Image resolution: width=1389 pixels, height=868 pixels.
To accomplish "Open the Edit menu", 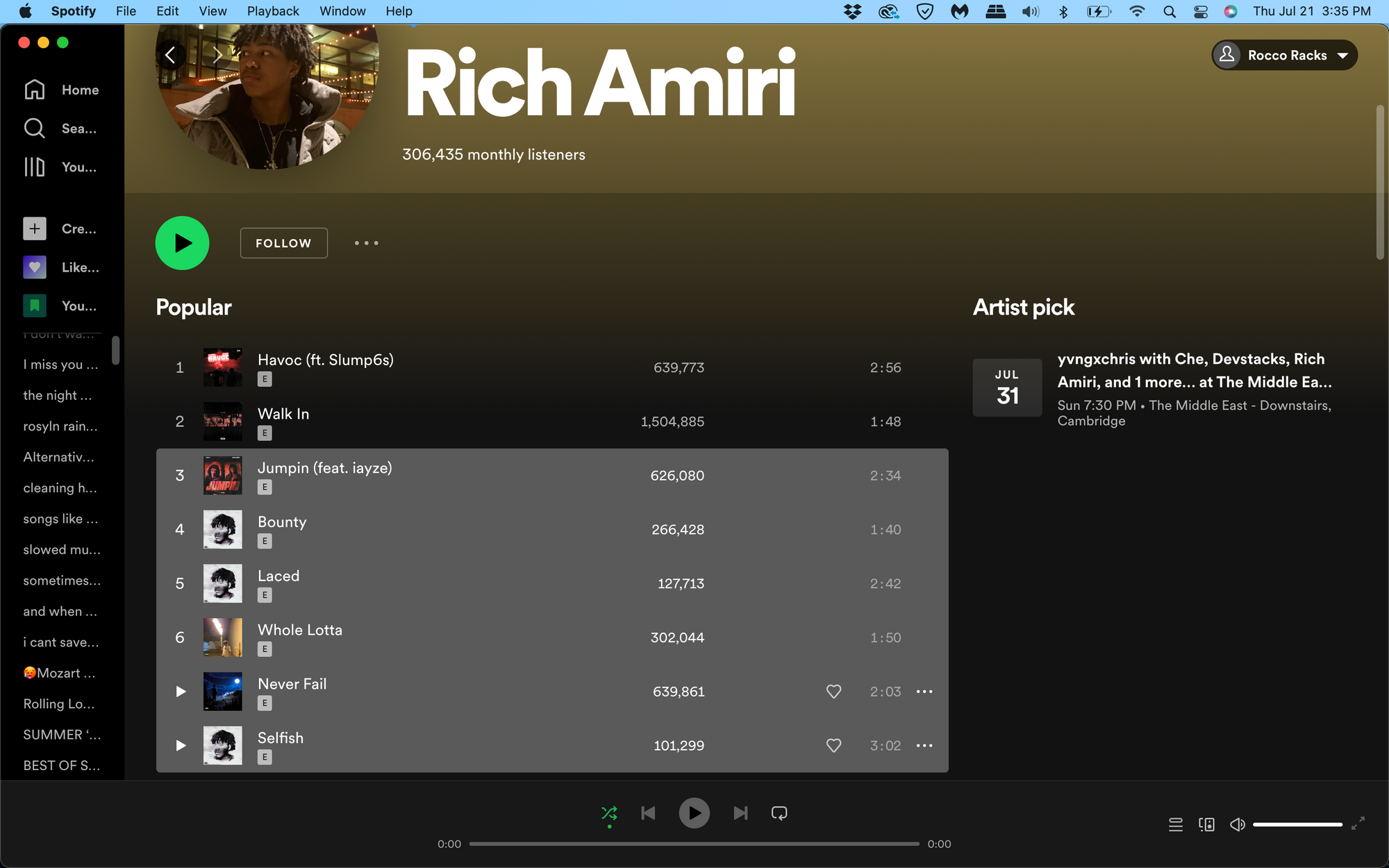I will [x=167, y=11].
